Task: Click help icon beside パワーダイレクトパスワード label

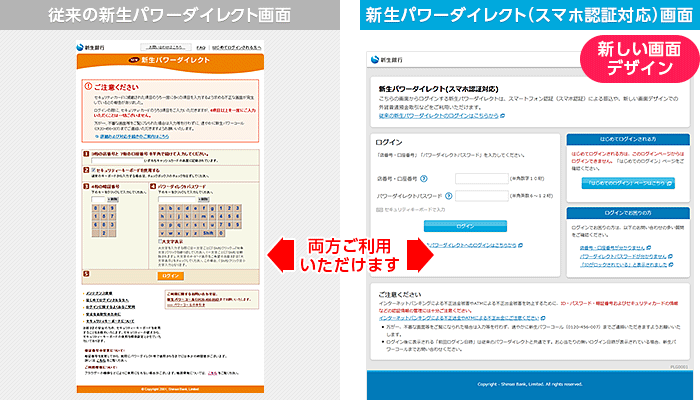Action: point(450,195)
